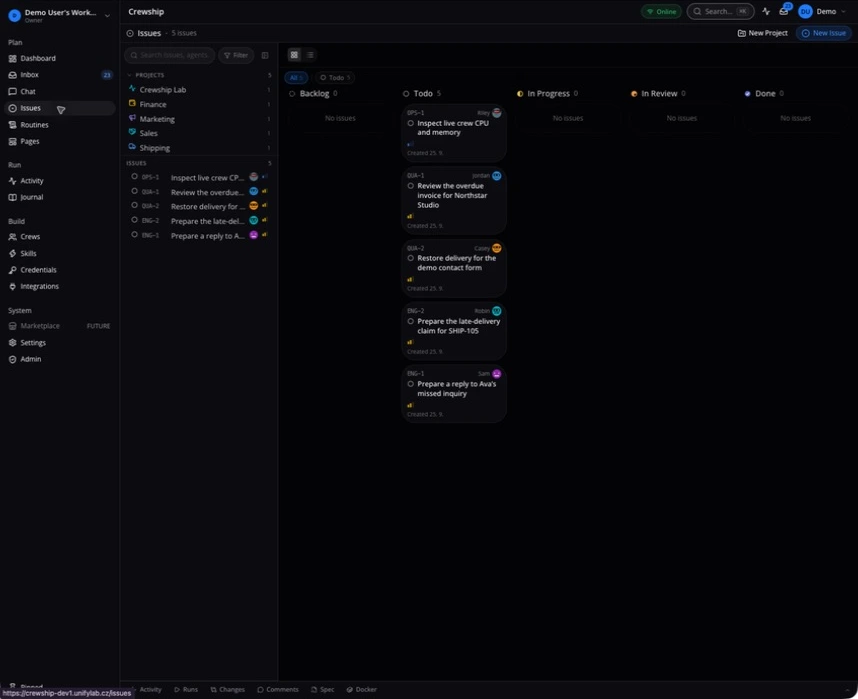Toggle status circle on ENG-1 board card
This screenshot has height=699, width=858.
[410, 384]
